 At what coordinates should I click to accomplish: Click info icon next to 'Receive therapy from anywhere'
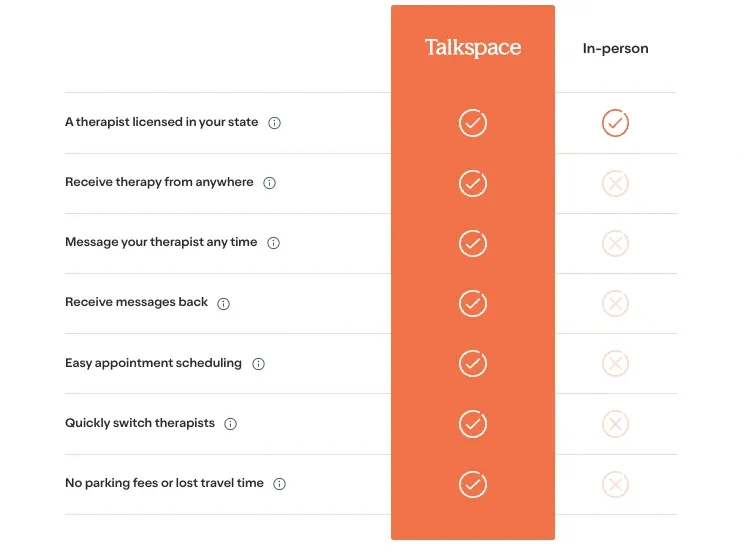tap(269, 183)
